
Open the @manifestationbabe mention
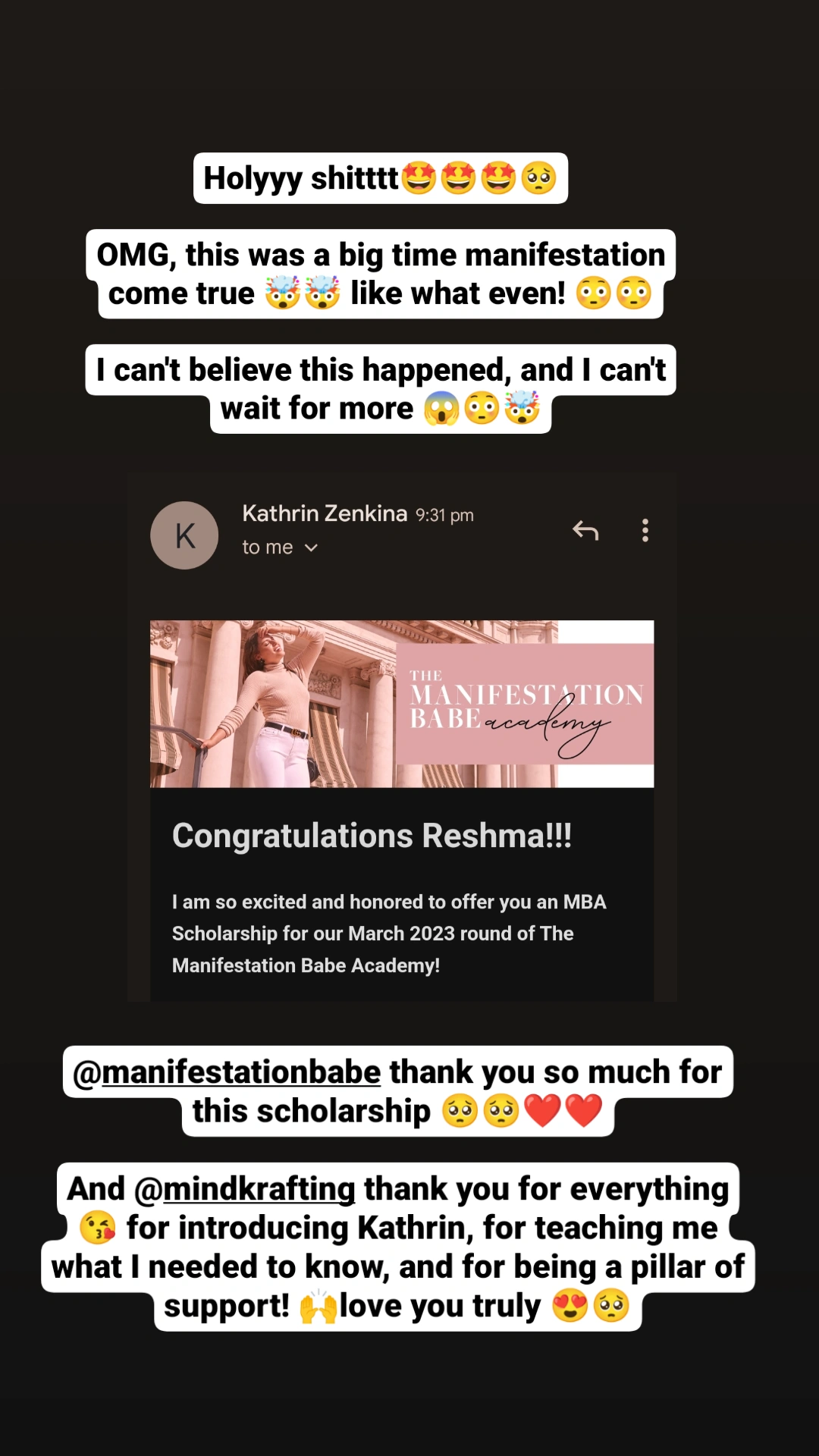click(227, 1072)
